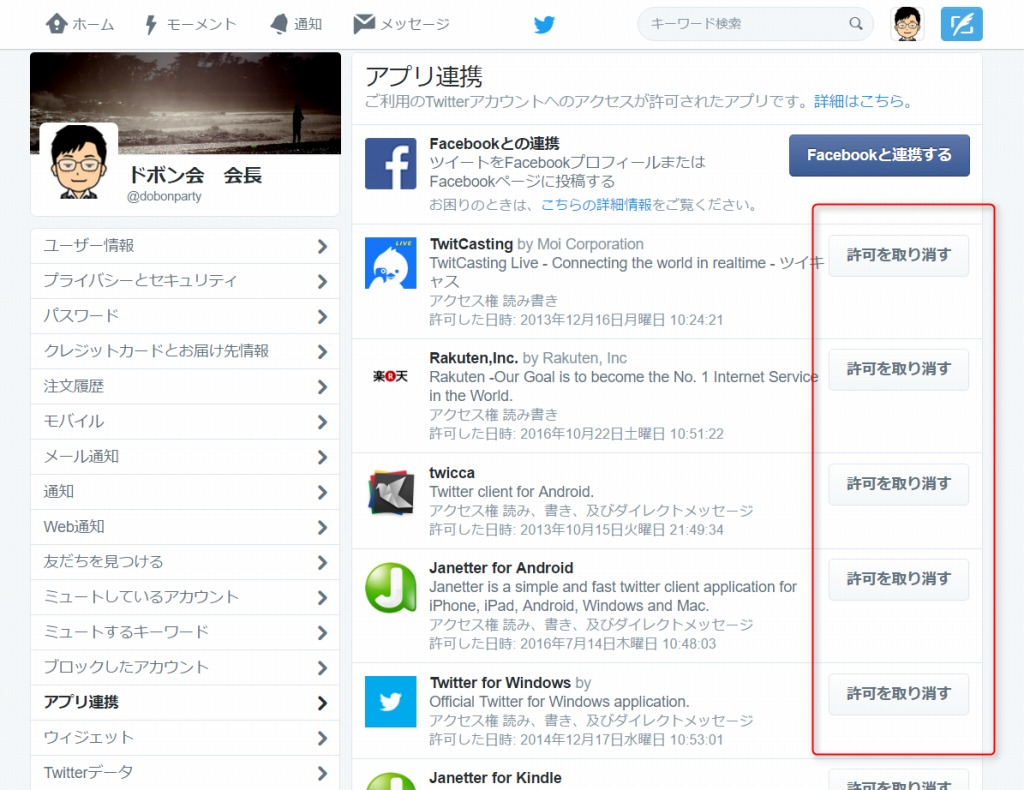
Task: Click the ホーム label in the navigation bar
Action: tap(93, 25)
